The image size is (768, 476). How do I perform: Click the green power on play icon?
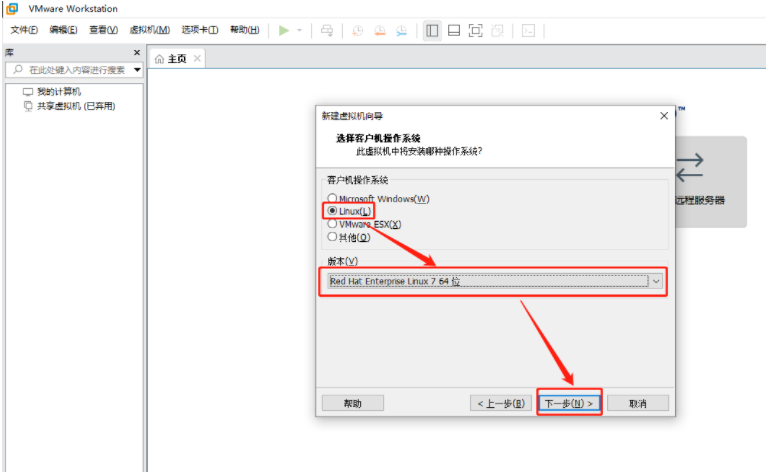click(x=284, y=30)
